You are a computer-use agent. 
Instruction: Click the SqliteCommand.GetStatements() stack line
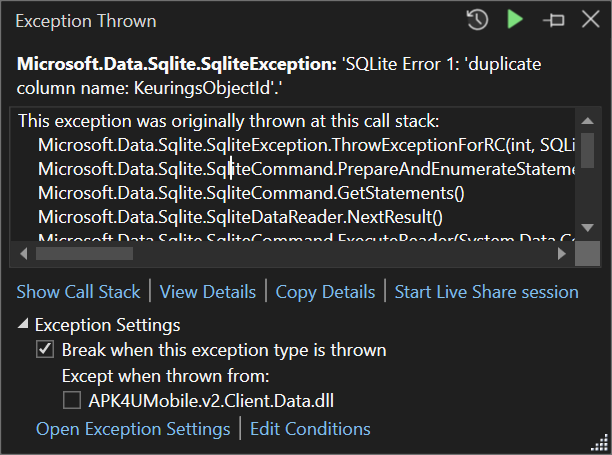coord(252,192)
